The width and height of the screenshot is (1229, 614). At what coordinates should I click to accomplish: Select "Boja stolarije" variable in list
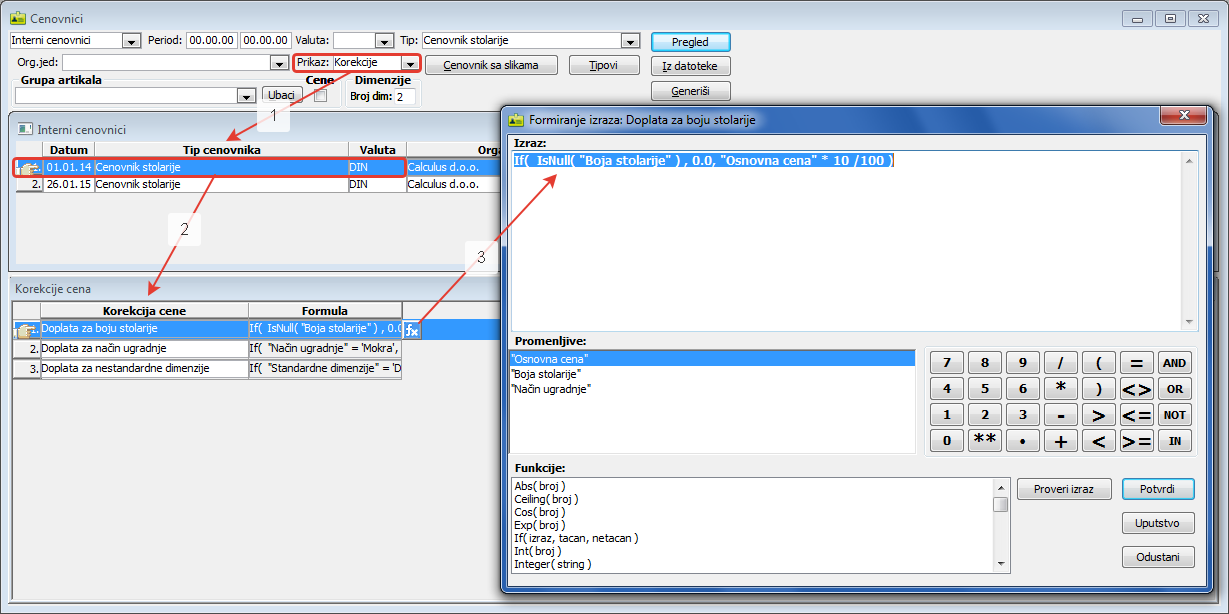click(x=546, y=374)
